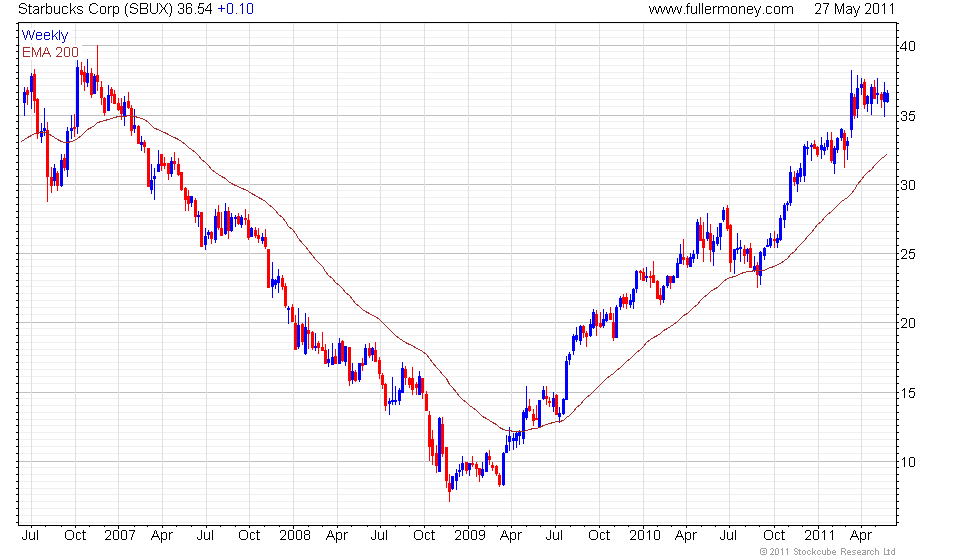Click the 30 price level label
Viewport: 980px width, 560px height.
point(906,185)
